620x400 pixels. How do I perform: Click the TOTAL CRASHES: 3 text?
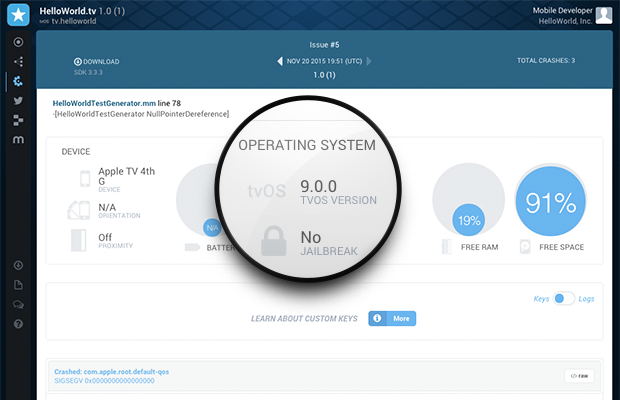(546, 60)
